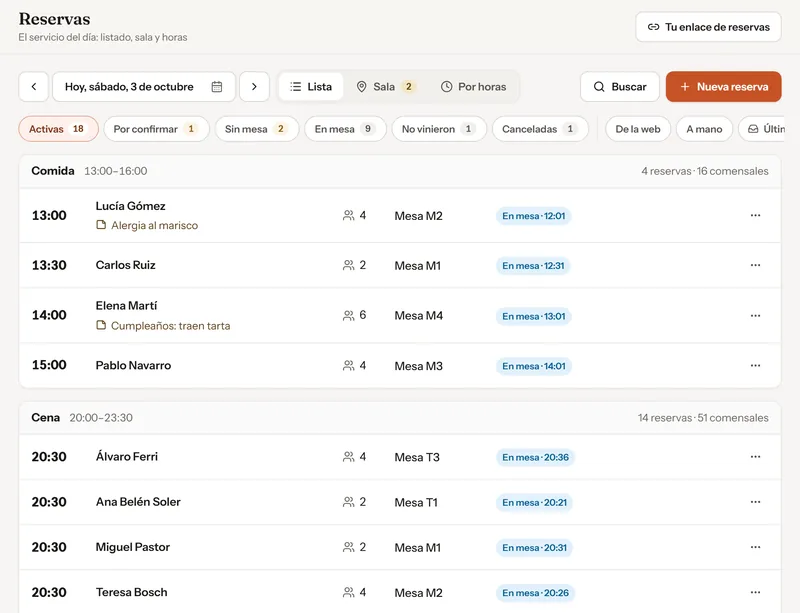Screen dimensions: 800x613
Task: Open calendar icon in date picker
Action: (217, 87)
